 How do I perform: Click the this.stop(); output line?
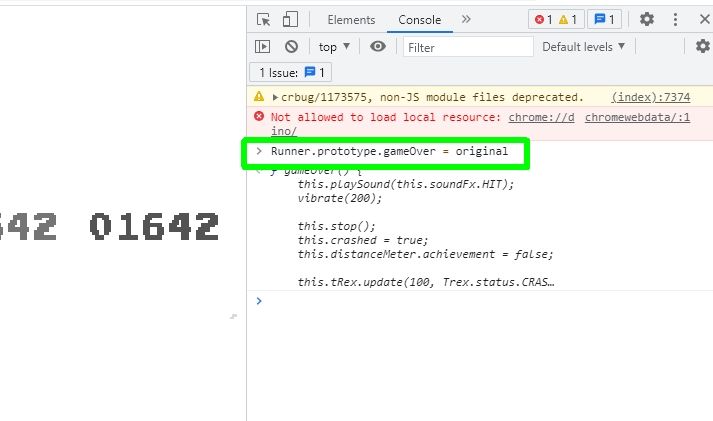[336, 226]
